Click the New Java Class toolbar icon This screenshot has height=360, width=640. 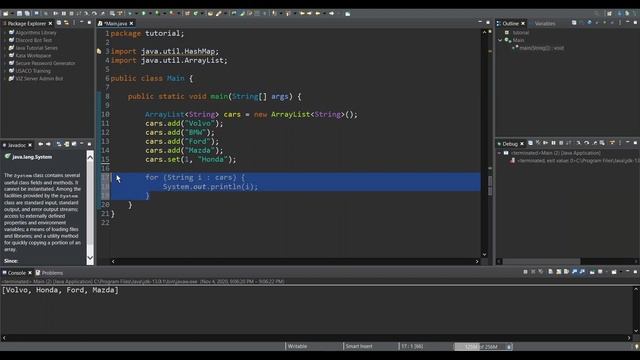pos(196,13)
